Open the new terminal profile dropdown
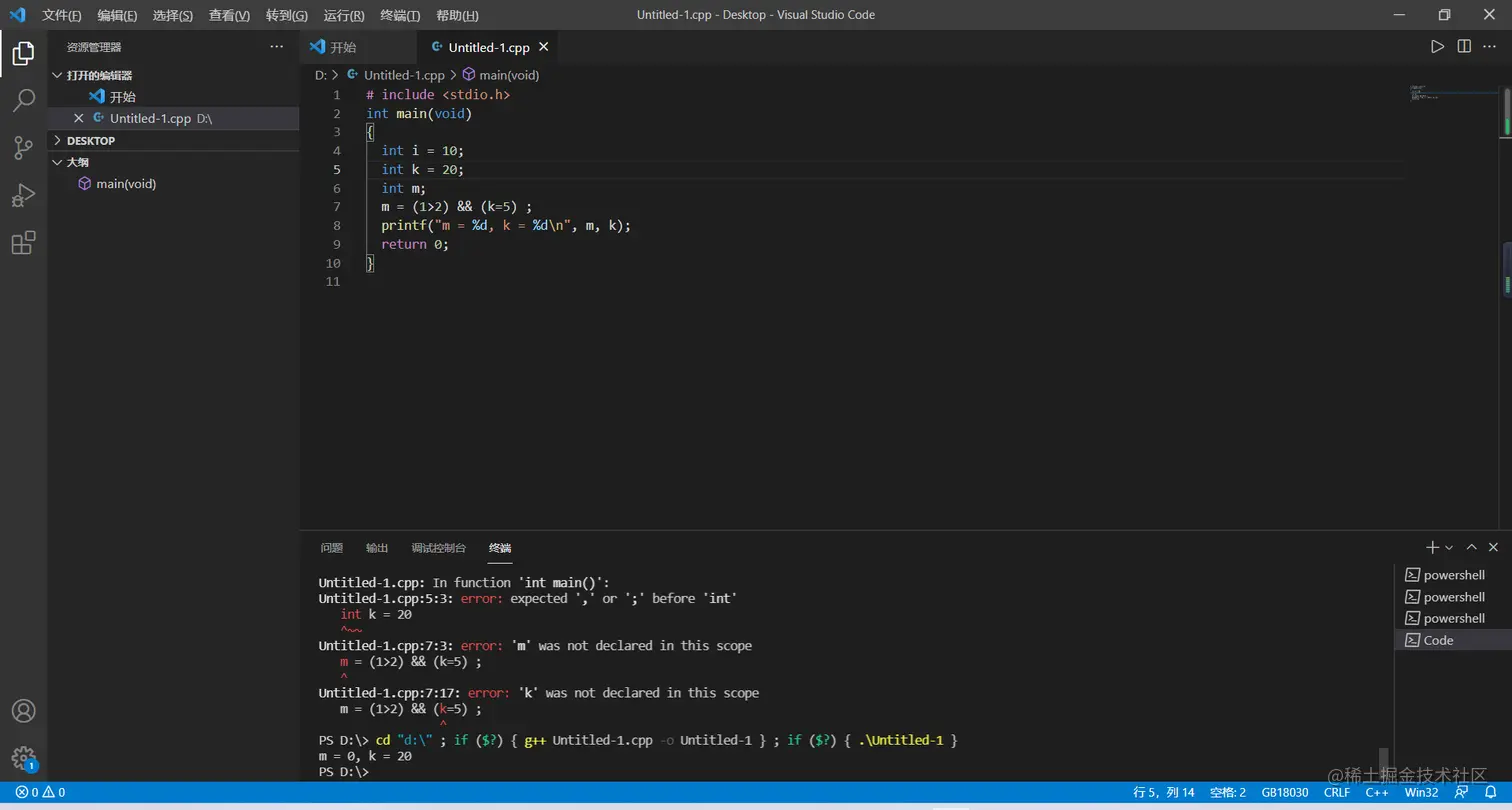The image size is (1512, 810). tap(1449, 547)
